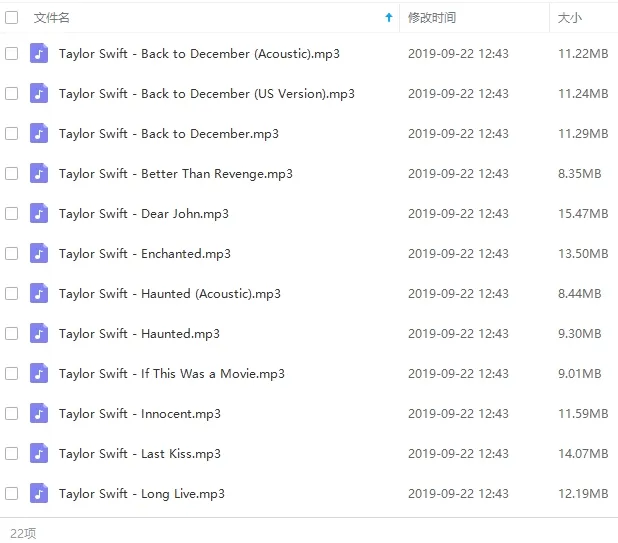The image size is (618, 543).
Task: Select the Dear John.mp3 checkbox
Action: (11, 213)
